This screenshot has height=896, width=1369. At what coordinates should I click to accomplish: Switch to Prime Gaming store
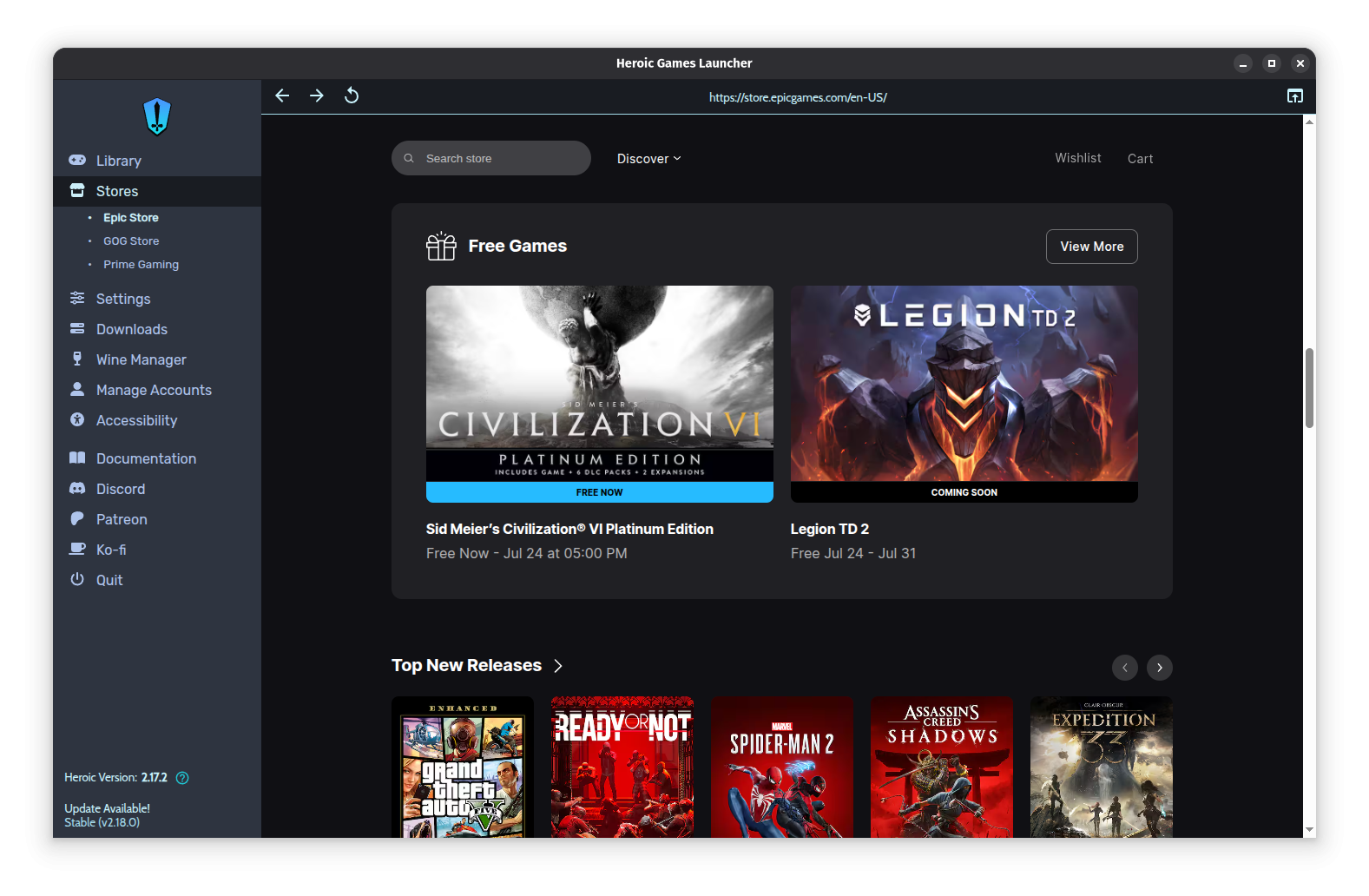[141, 265]
